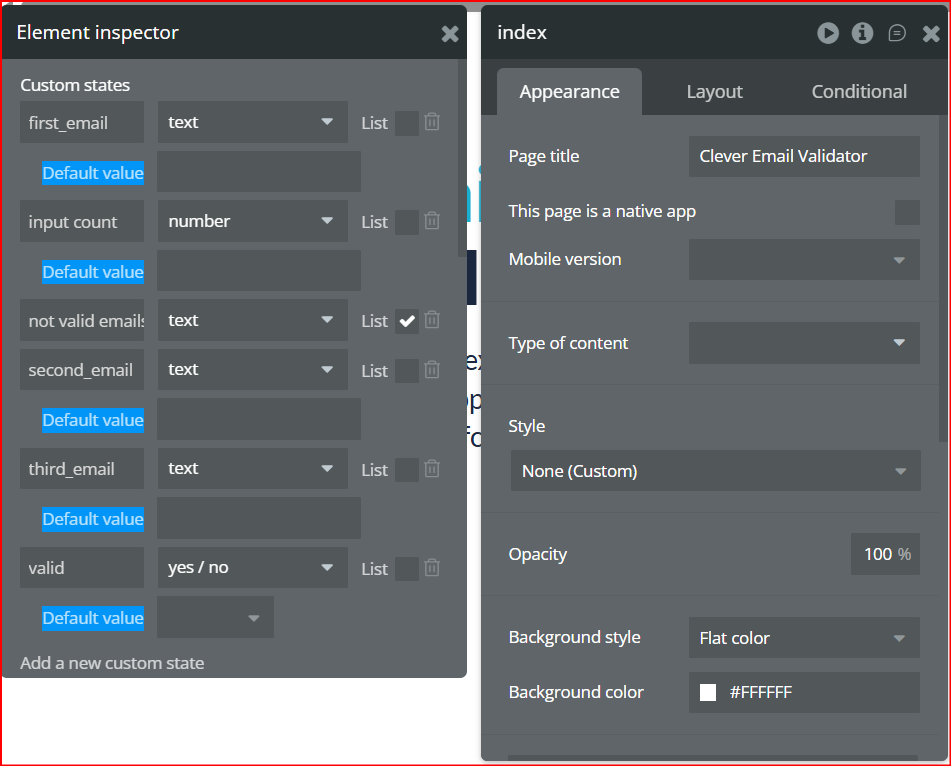951x766 pixels.
Task: Click Default value label under second_email
Action: [93, 420]
